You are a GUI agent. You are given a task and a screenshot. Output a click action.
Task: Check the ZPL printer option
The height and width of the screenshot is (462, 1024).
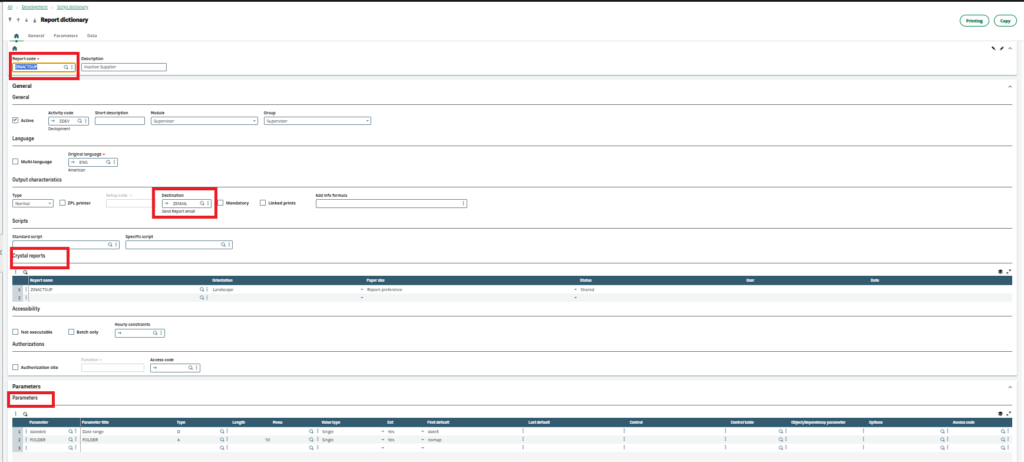tap(62, 203)
